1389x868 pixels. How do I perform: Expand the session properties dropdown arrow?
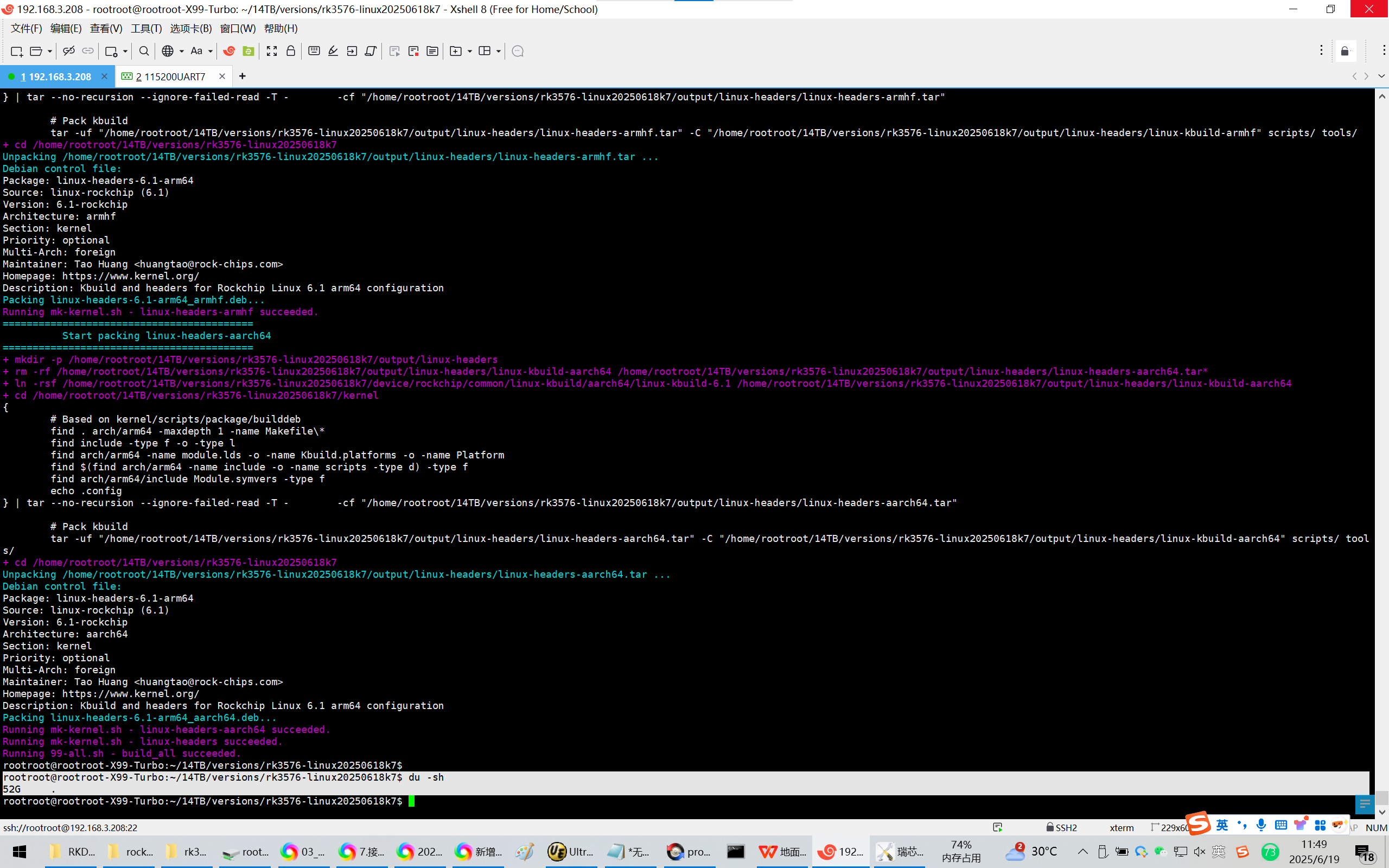coord(125,52)
